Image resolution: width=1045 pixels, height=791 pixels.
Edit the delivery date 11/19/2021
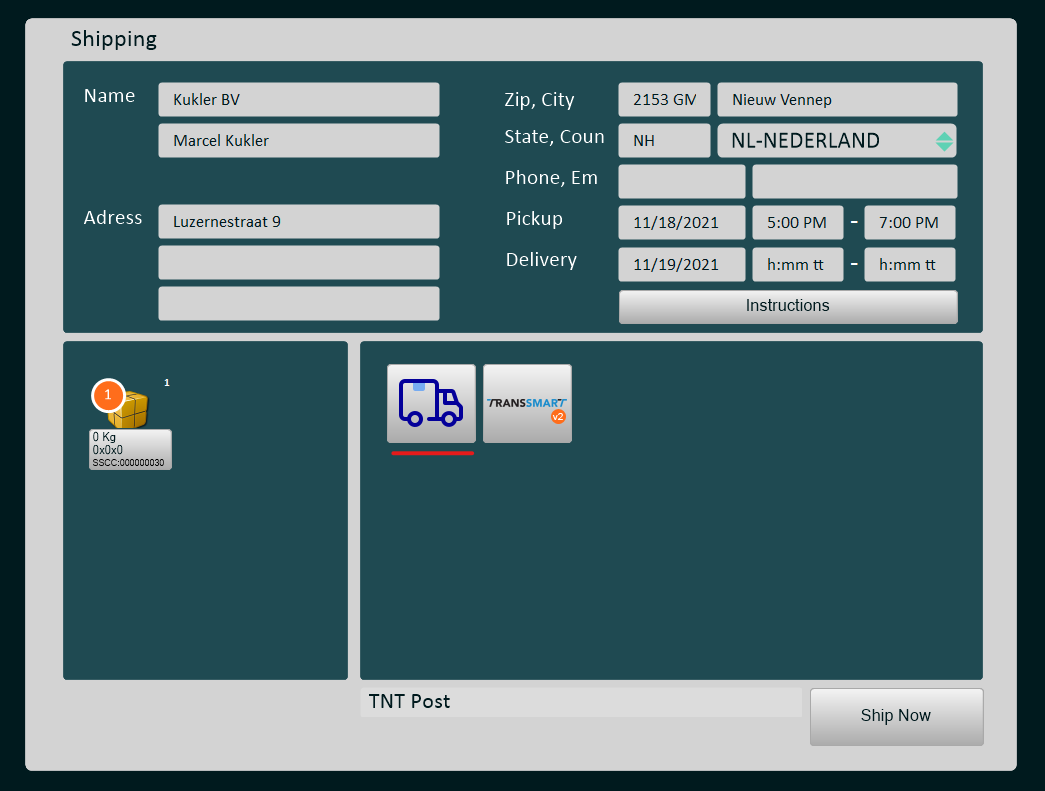pos(681,265)
